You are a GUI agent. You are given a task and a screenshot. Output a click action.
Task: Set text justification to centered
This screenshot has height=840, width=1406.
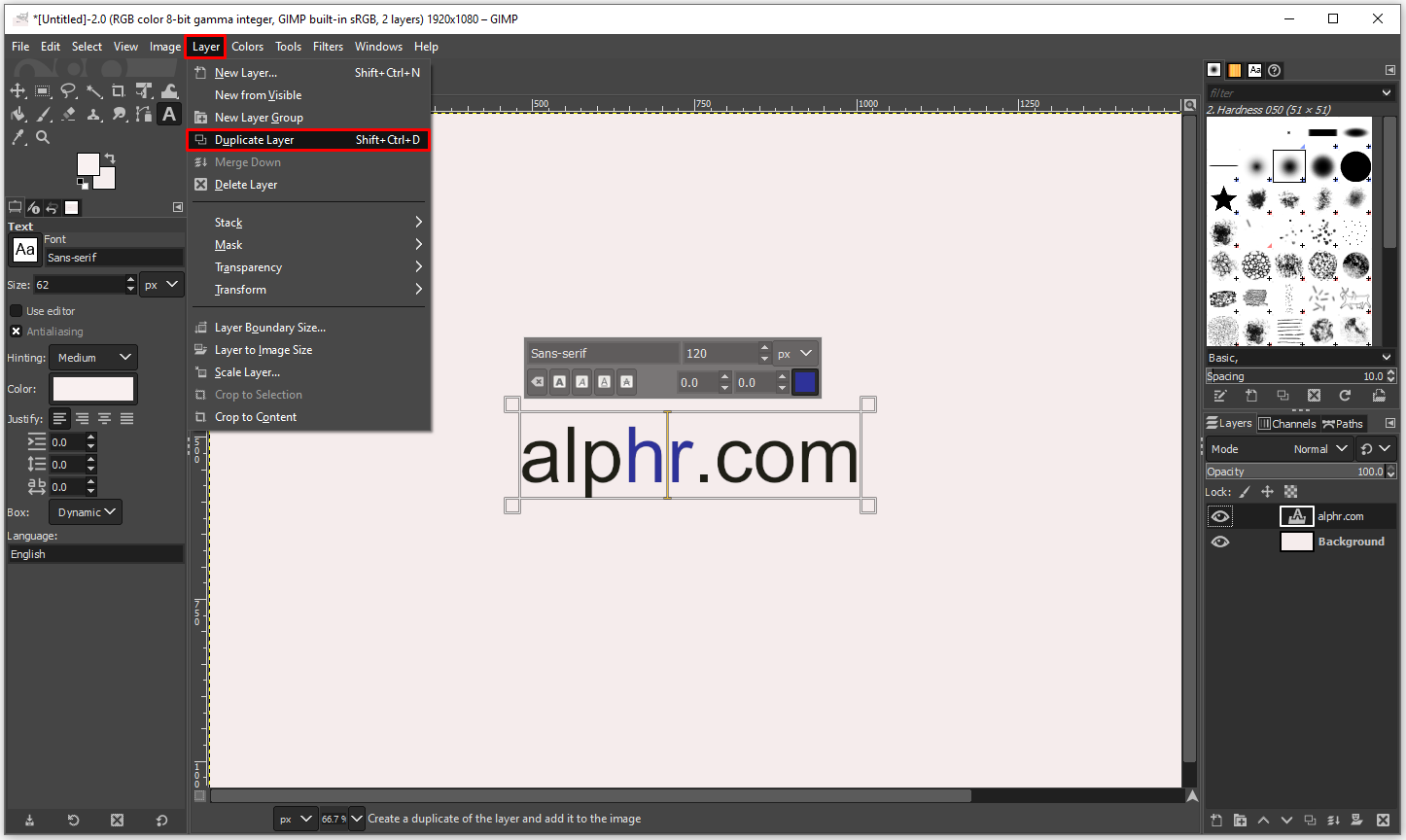tap(104, 418)
